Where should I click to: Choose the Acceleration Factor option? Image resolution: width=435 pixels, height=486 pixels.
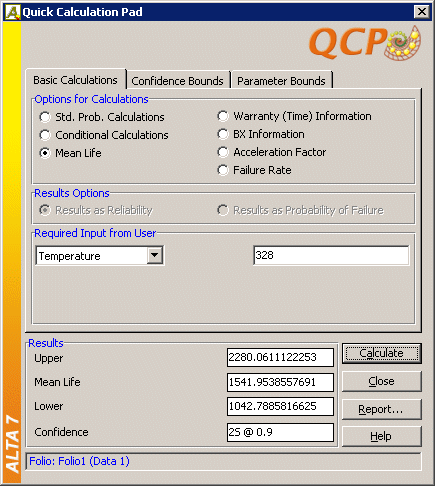[223, 152]
